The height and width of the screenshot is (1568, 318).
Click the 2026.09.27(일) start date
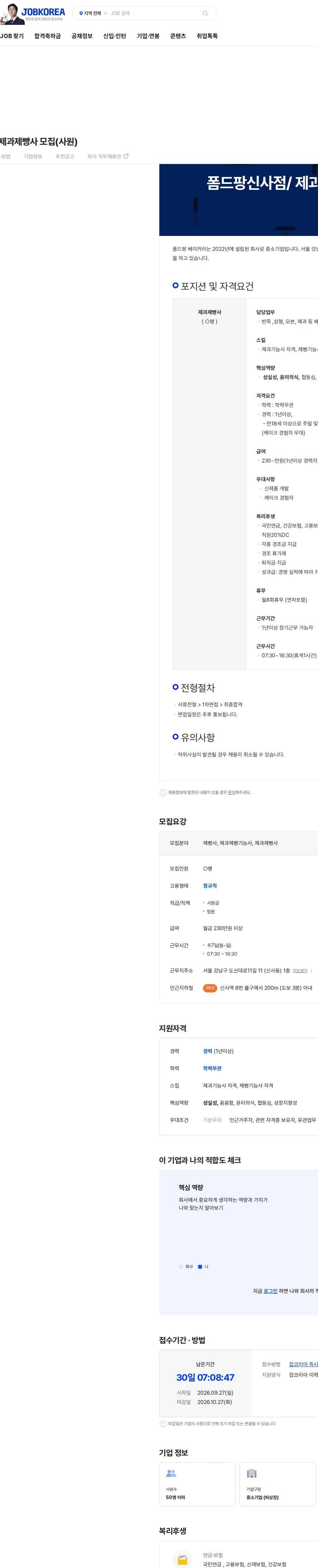(x=215, y=1393)
